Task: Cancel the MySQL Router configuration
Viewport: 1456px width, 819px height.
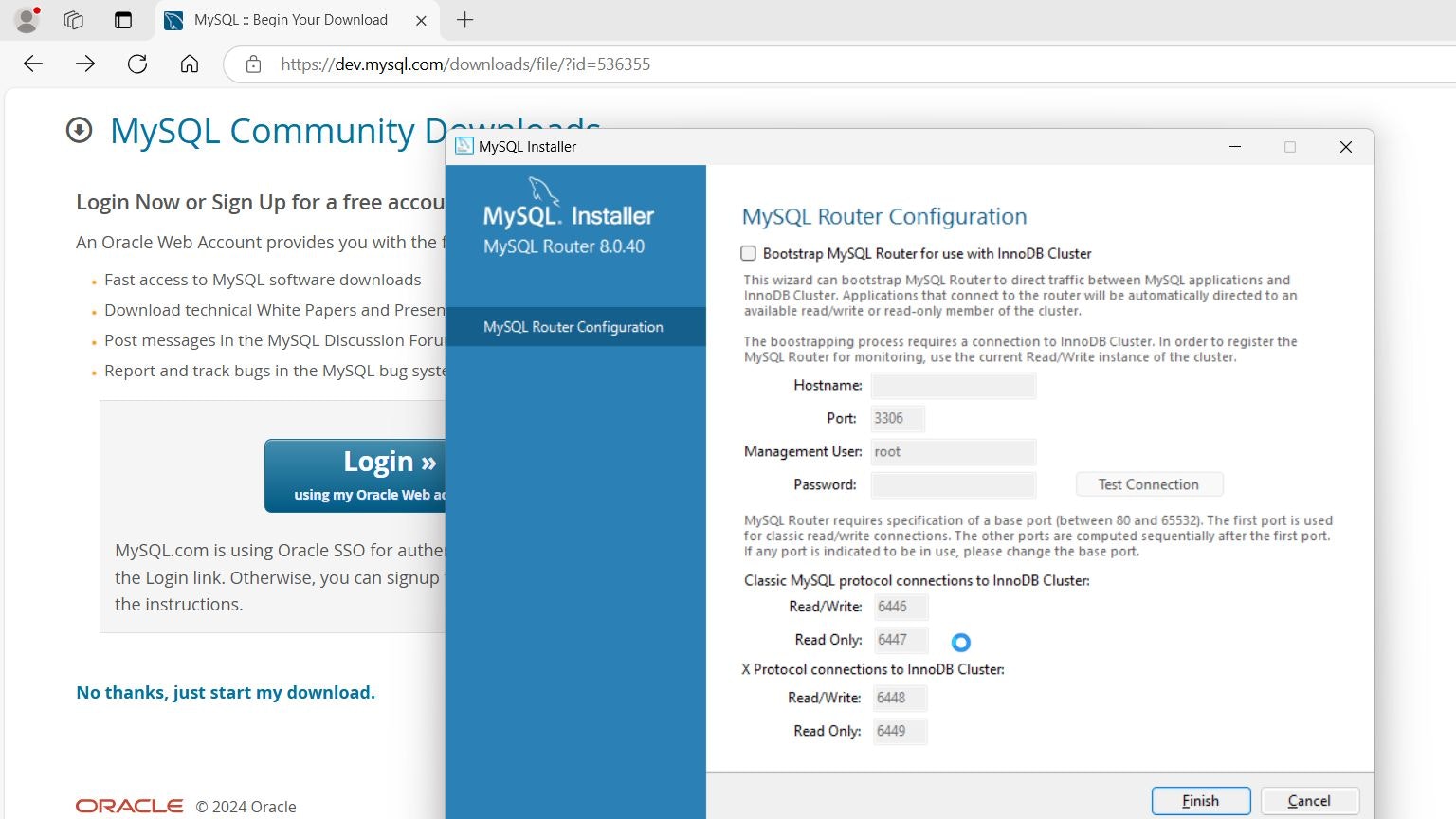Action: coord(1309,800)
